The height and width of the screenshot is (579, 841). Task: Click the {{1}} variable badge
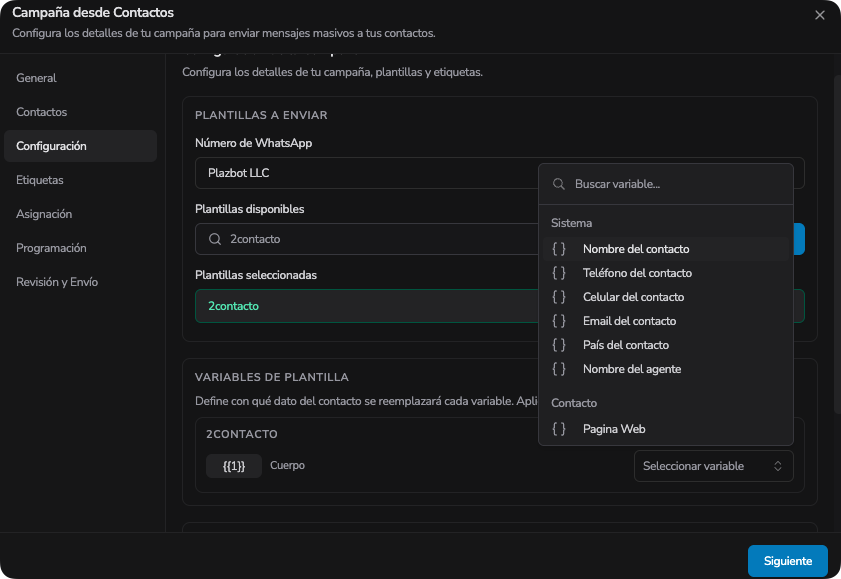234,466
